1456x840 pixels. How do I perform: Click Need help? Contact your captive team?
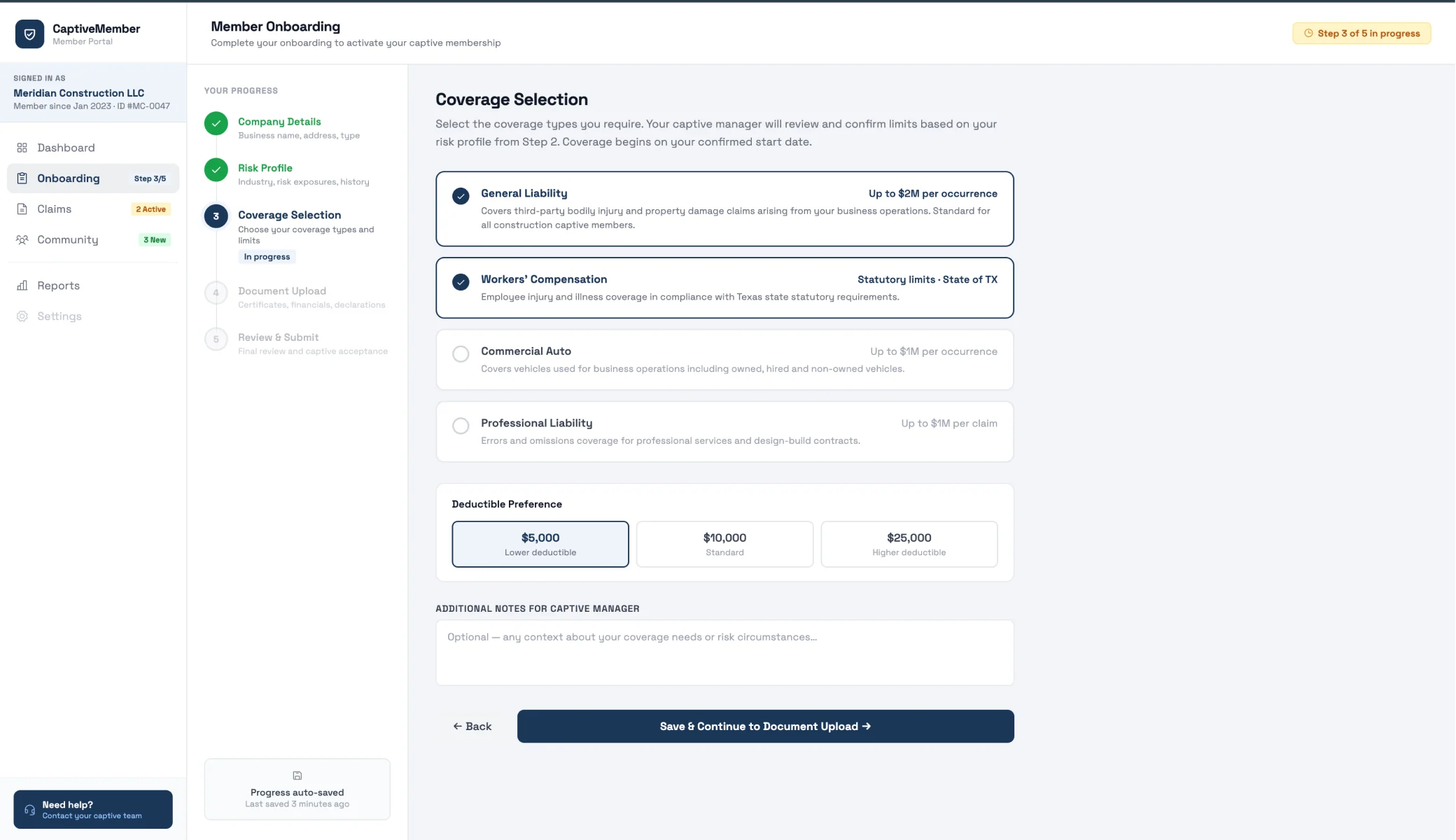click(93, 810)
